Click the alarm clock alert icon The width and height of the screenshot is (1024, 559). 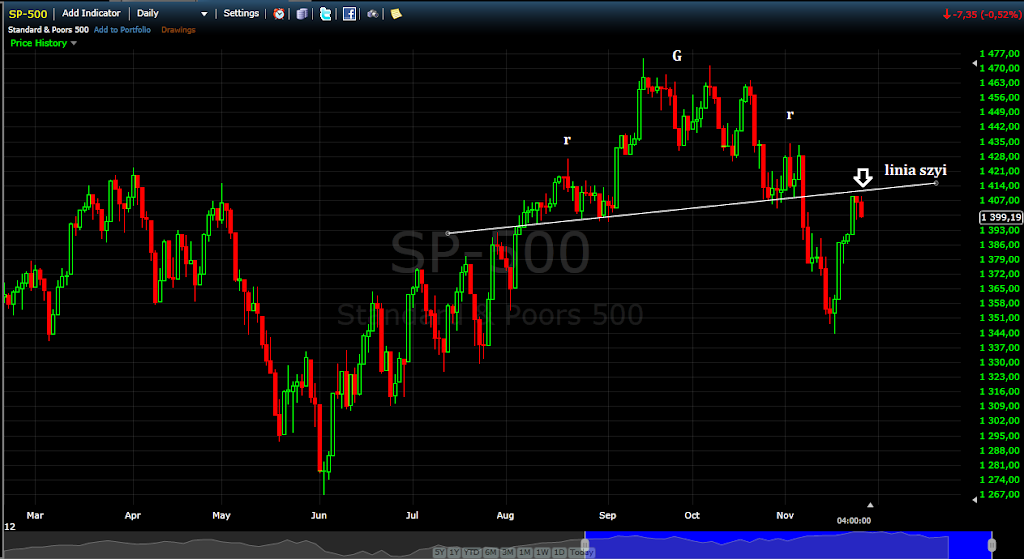point(279,14)
